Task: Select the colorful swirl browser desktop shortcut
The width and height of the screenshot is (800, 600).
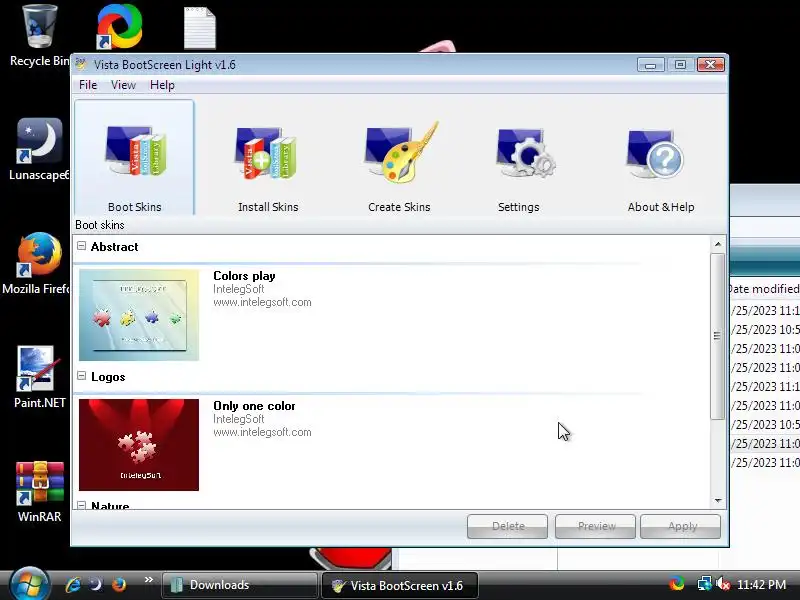Action: click(x=119, y=27)
